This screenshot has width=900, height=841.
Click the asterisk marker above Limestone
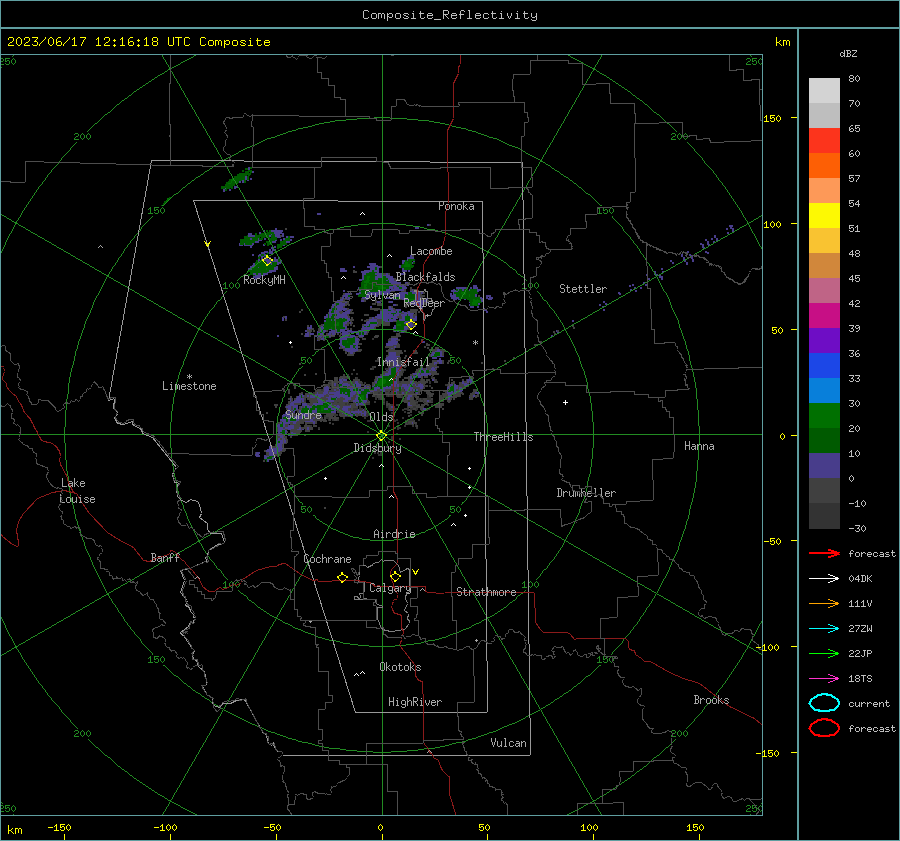[x=189, y=377]
